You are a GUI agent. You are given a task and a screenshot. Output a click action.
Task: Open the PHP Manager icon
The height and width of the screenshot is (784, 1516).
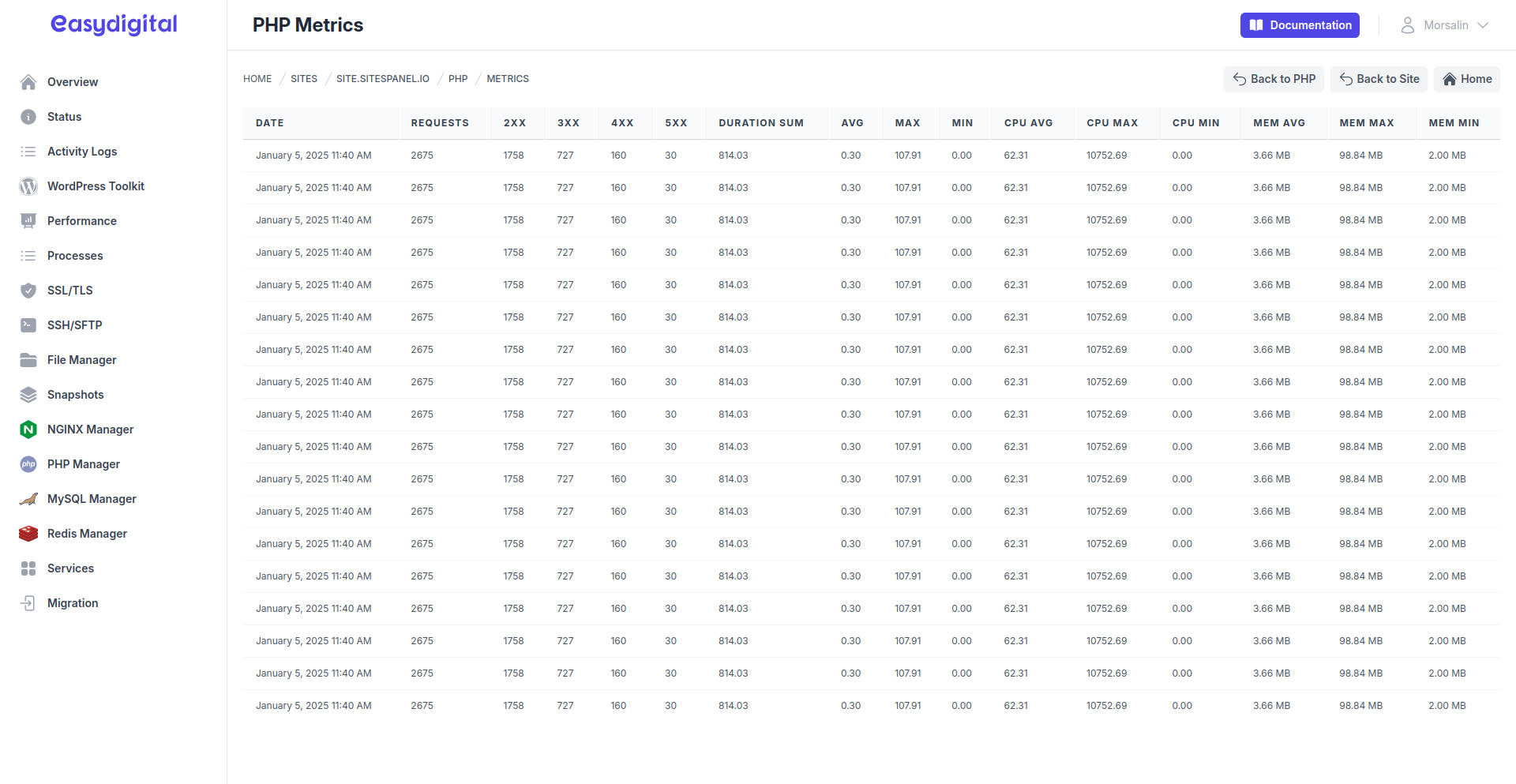(28, 464)
